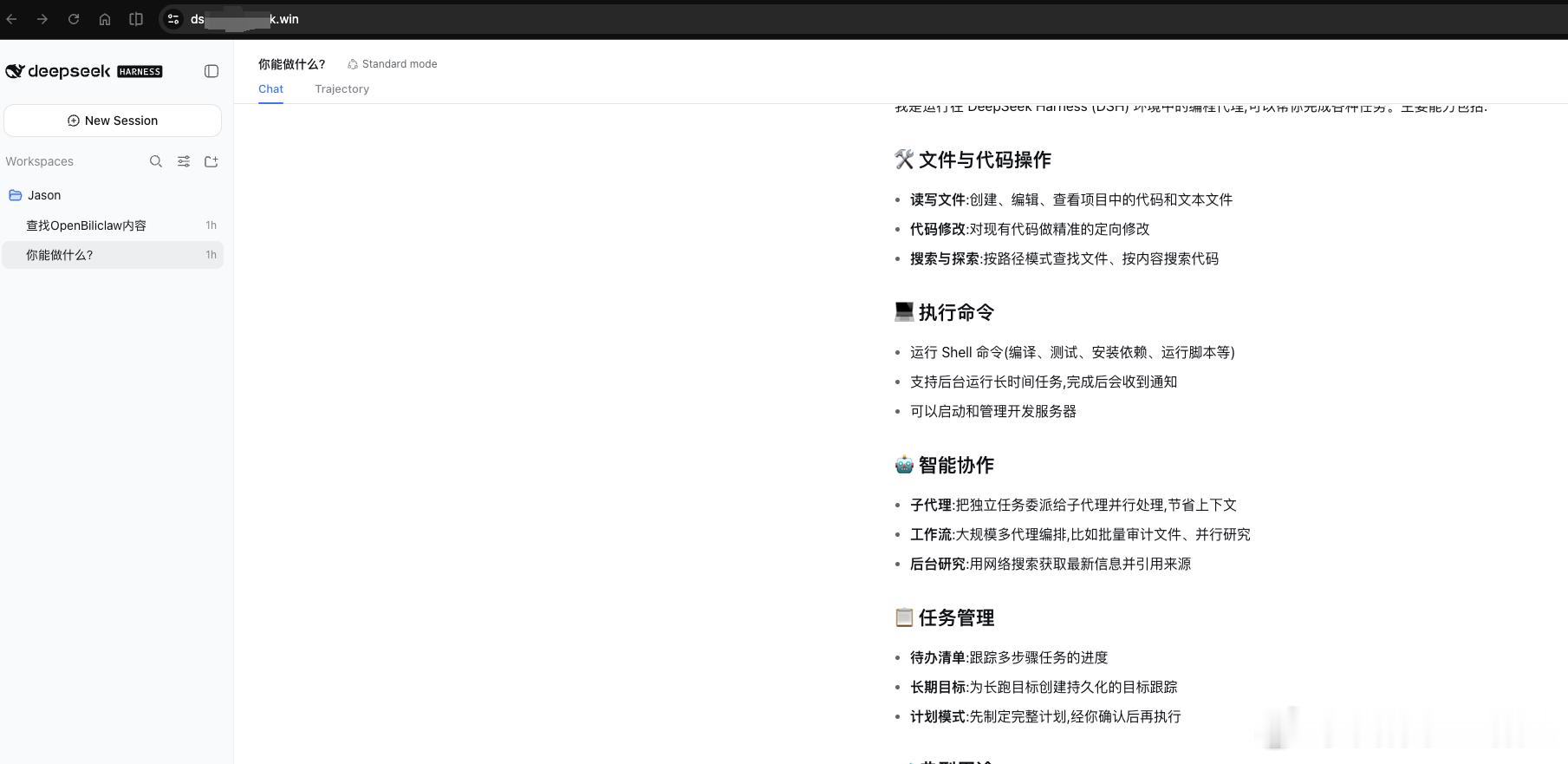Click the 后台研究 bullet line
Image resolution: width=1568 pixels, height=764 pixels.
(x=1051, y=564)
